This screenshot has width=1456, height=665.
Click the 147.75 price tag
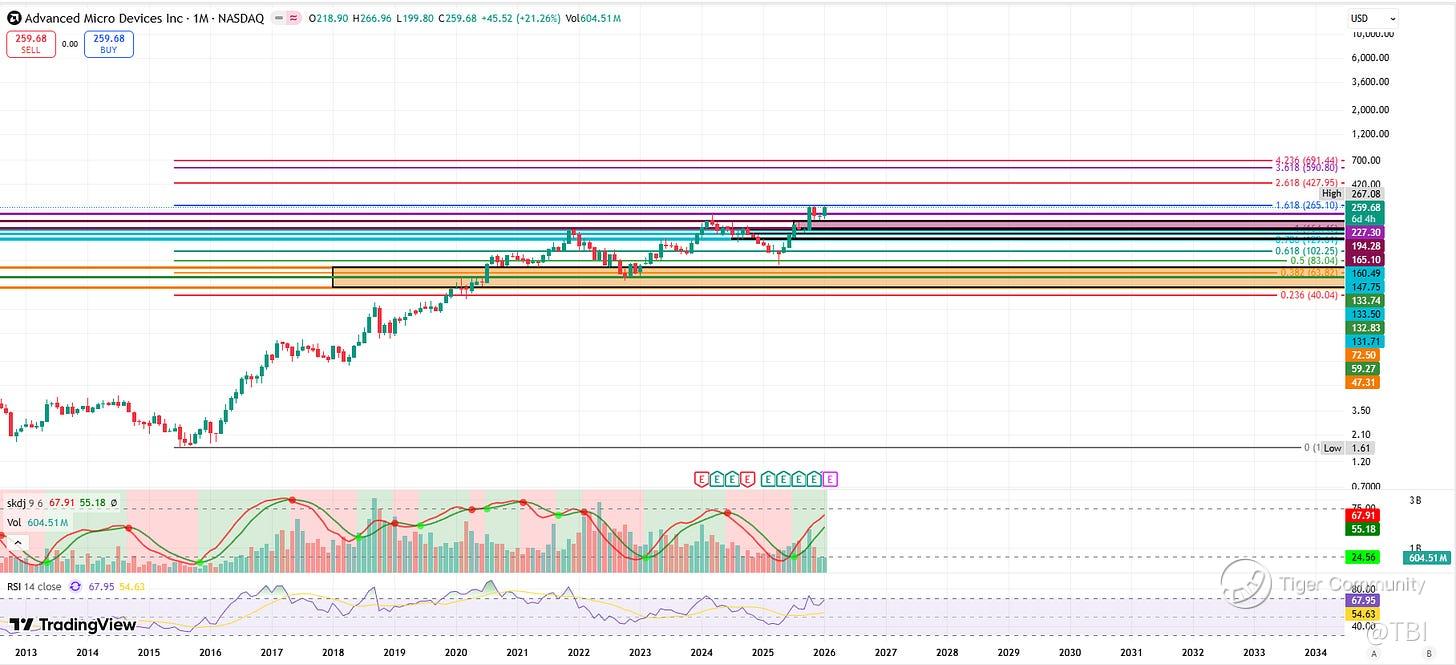coord(1366,286)
